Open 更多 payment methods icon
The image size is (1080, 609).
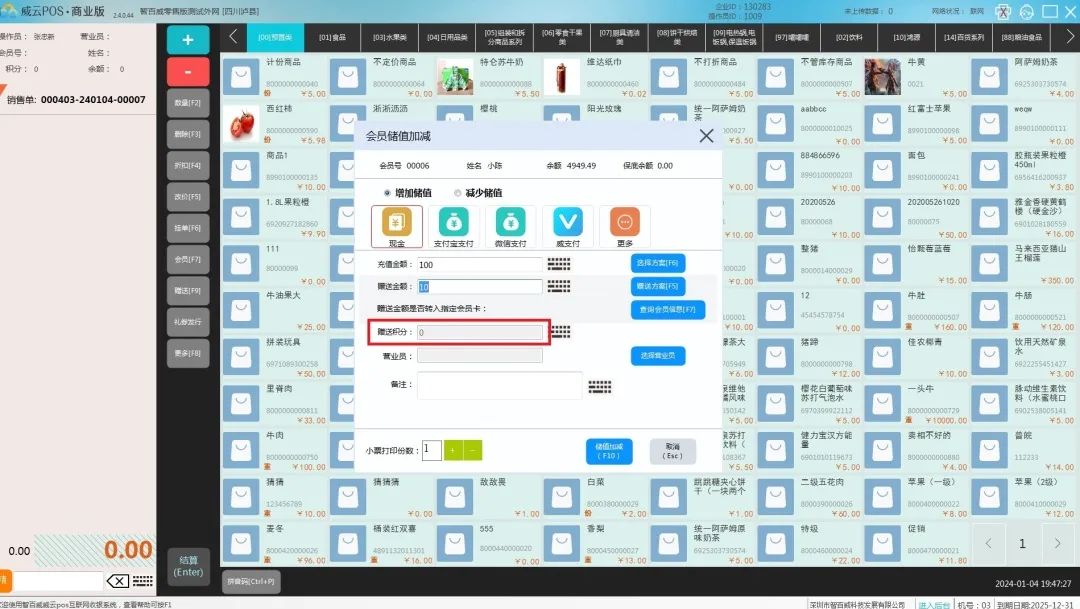624,226
